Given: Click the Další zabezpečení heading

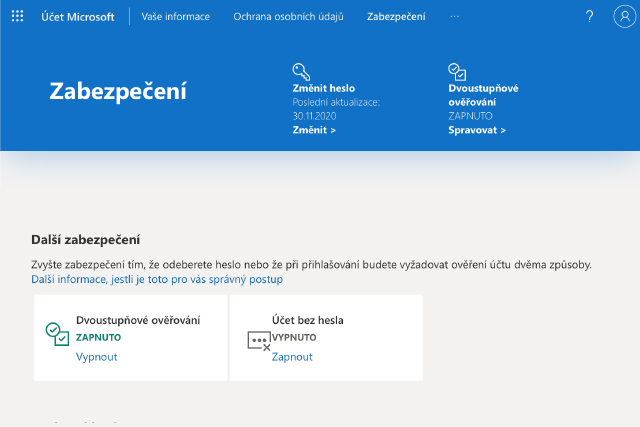Looking at the screenshot, I should coord(85,240).
